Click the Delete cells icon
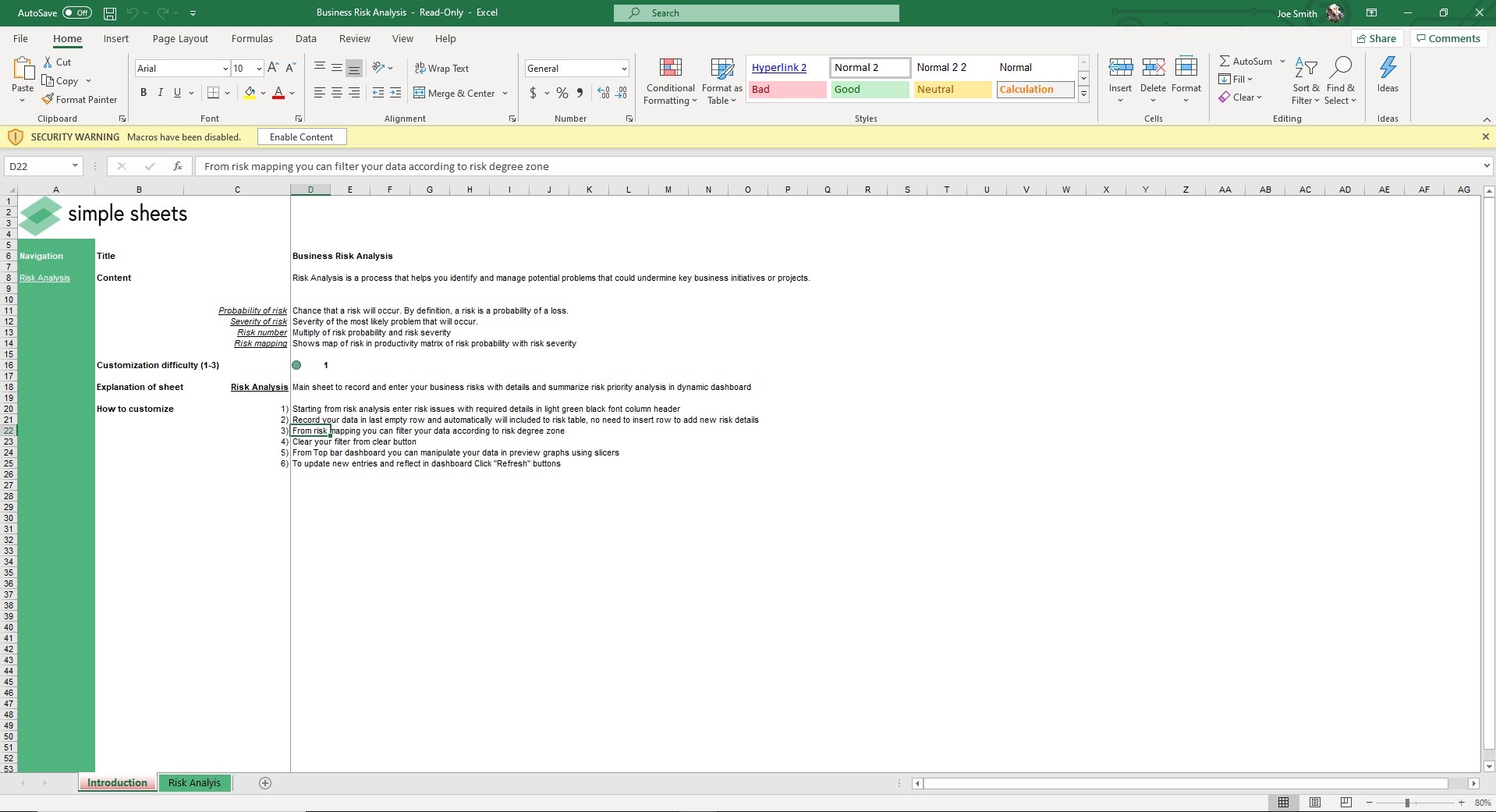This screenshot has height=812, width=1496. (1154, 69)
